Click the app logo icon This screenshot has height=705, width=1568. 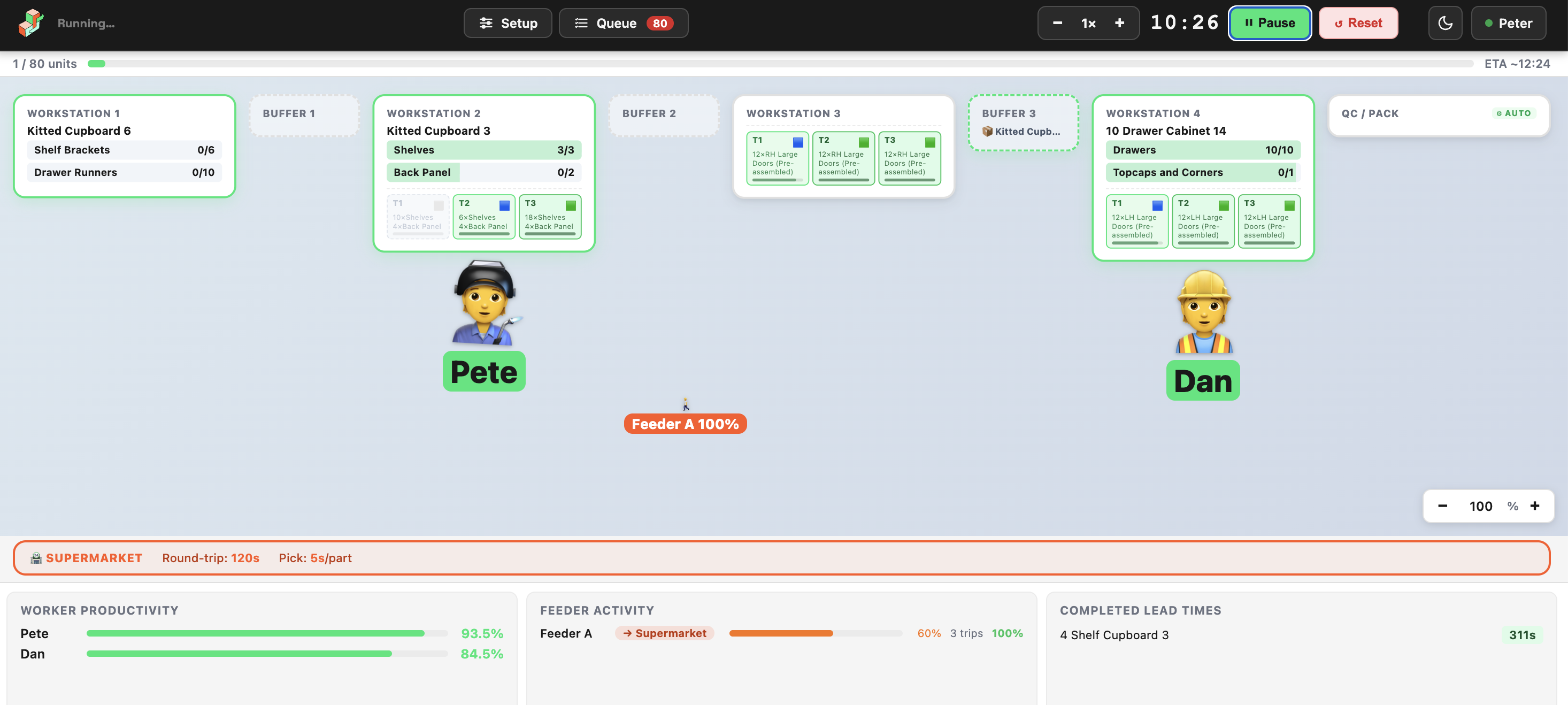click(30, 23)
